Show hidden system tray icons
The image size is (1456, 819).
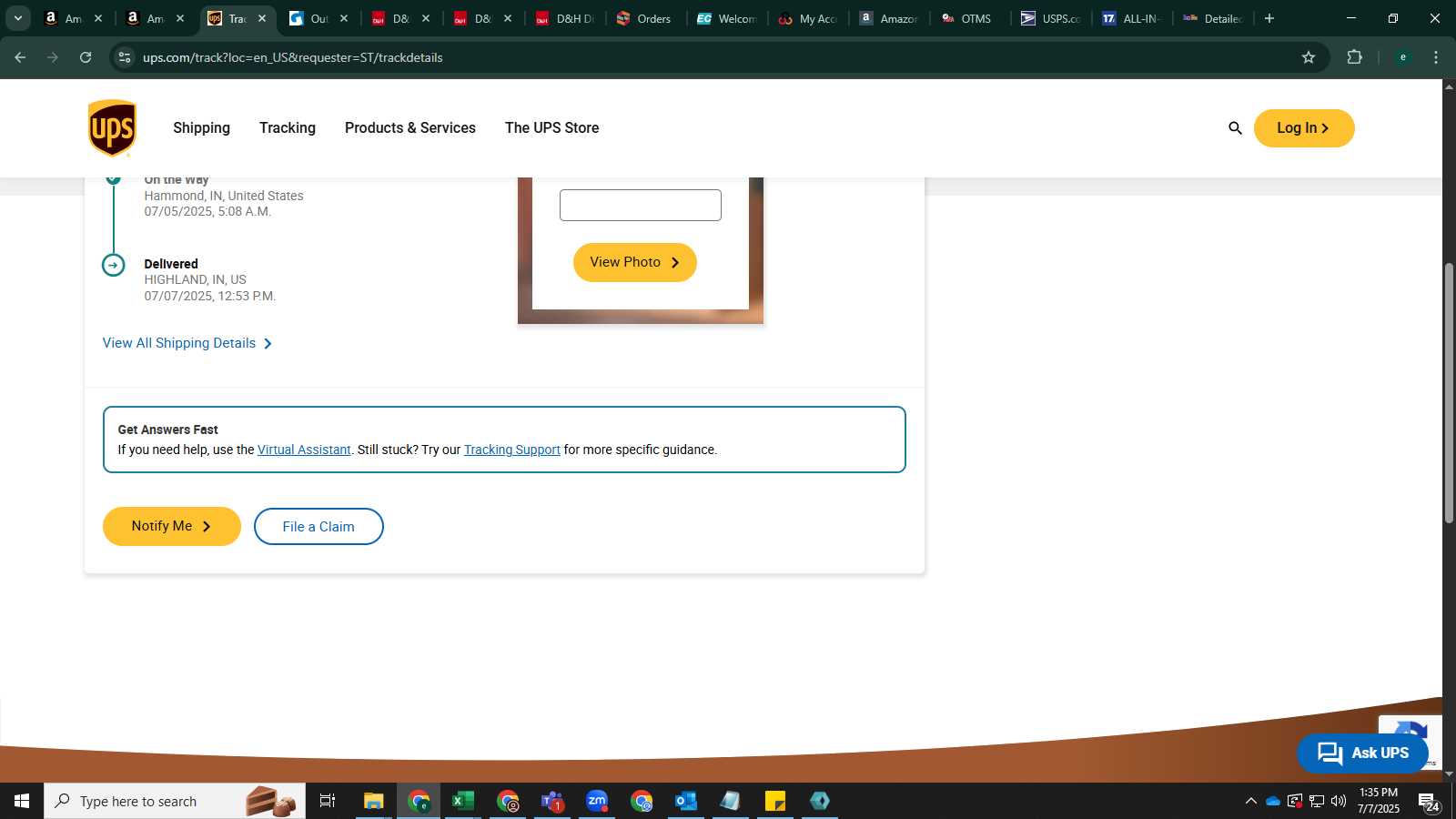(1251, 801)
